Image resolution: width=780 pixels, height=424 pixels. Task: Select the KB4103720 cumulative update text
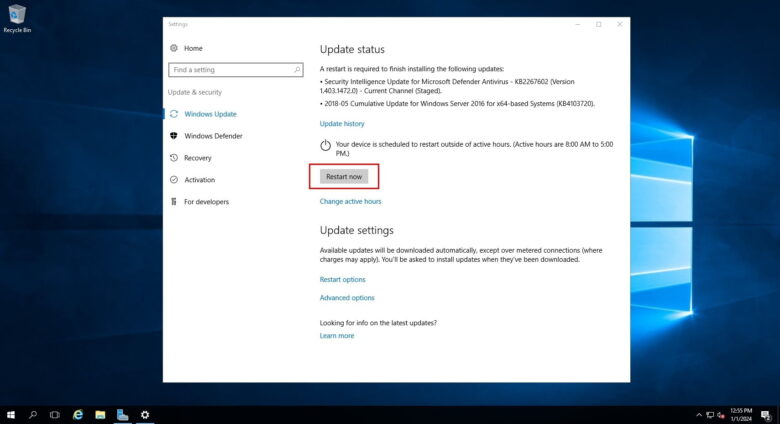(457, 104)
